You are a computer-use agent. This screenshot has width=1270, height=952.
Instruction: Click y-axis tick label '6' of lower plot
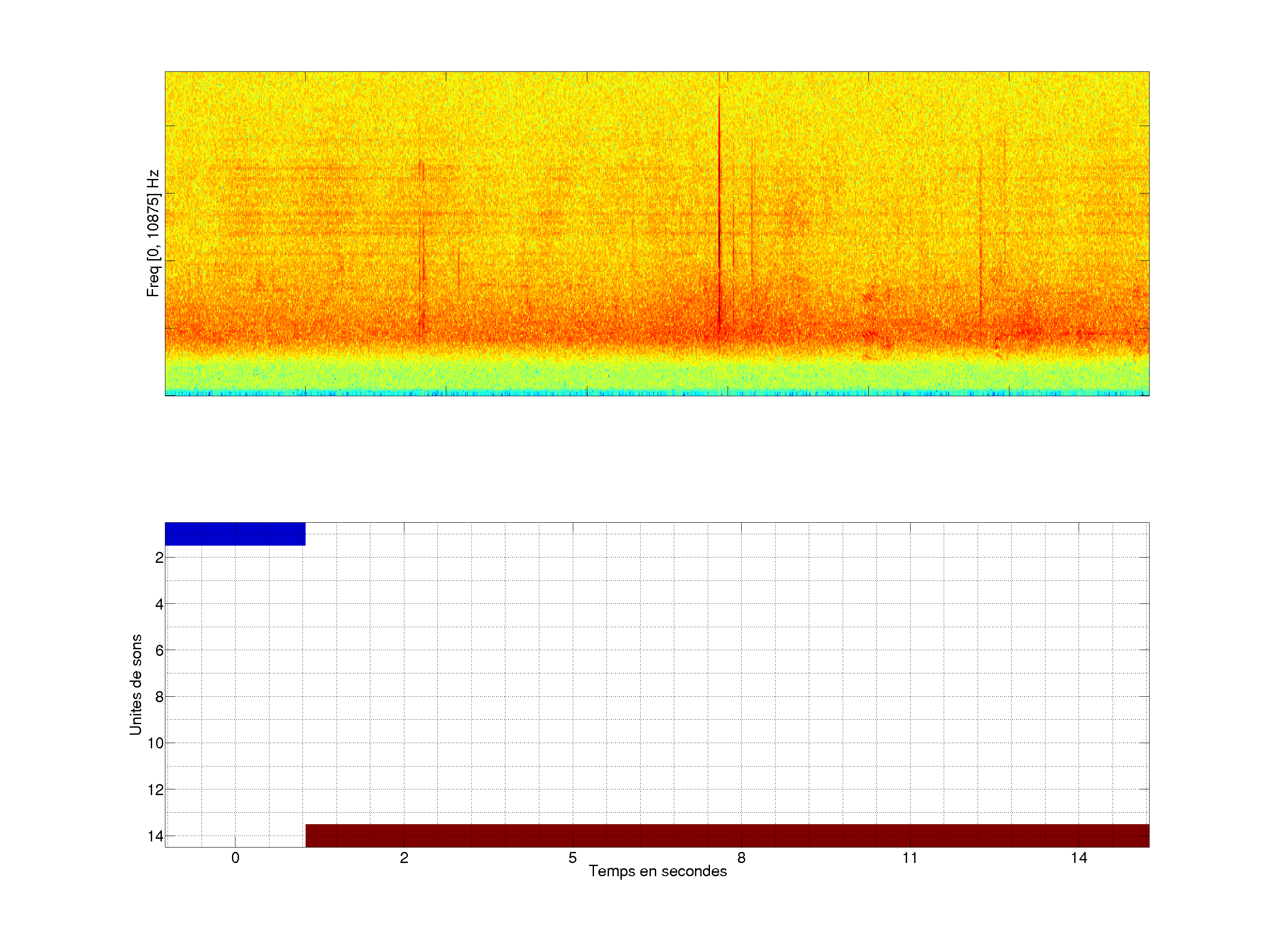[x=159, y=650]
